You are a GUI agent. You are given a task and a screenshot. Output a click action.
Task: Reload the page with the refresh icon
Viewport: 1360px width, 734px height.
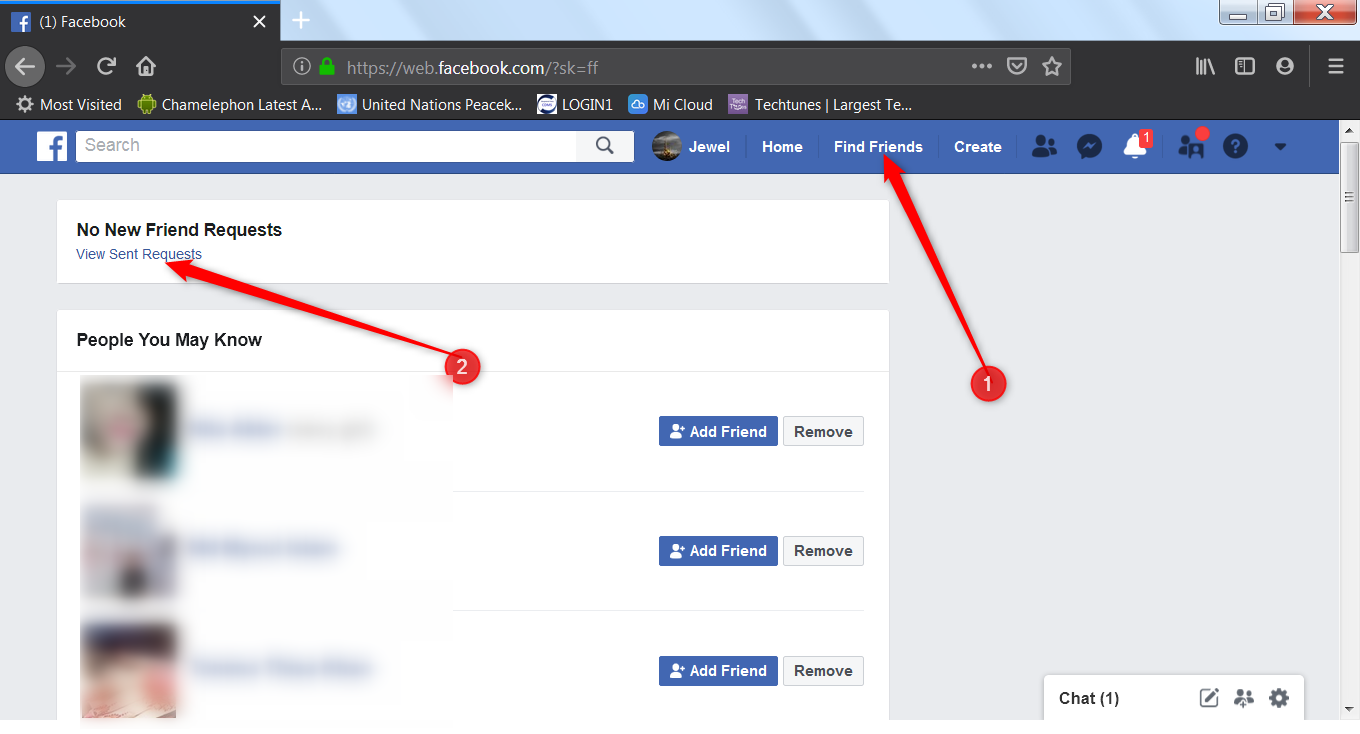pyautogui.click(x=106, y=67)
